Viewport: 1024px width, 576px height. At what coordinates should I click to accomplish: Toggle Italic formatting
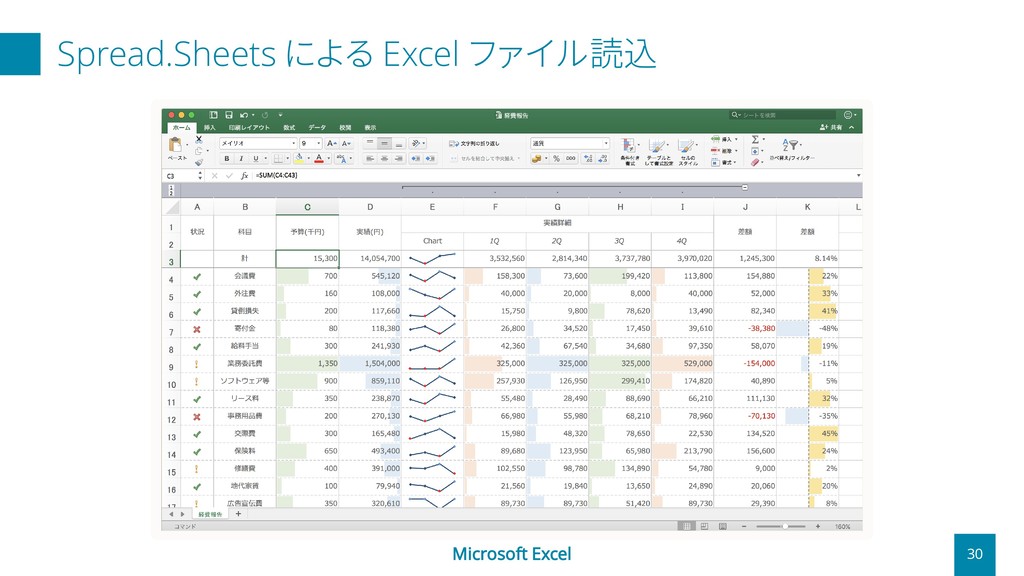click(241, 159)
